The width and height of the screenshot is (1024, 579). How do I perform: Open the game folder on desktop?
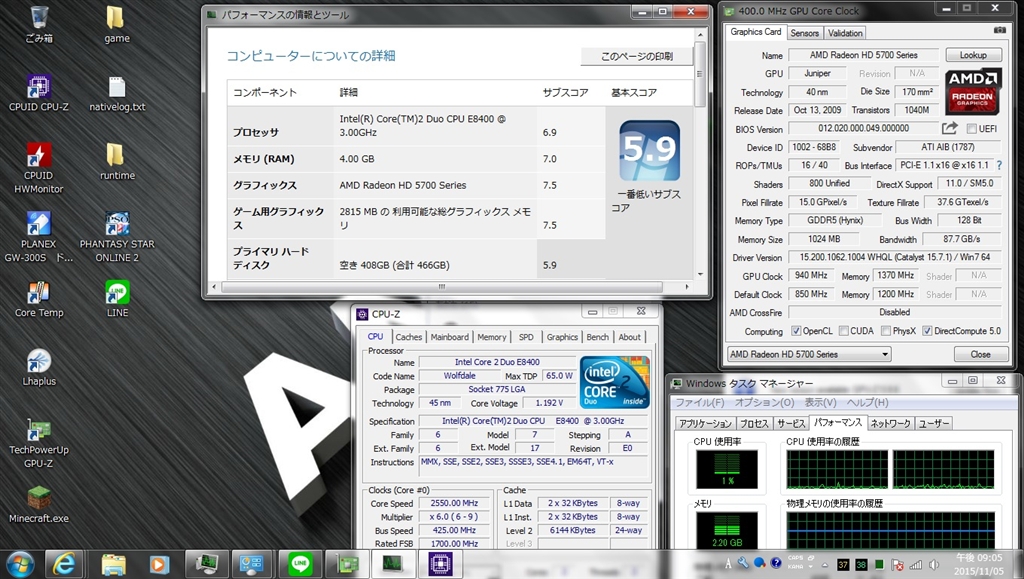(116, 24)
